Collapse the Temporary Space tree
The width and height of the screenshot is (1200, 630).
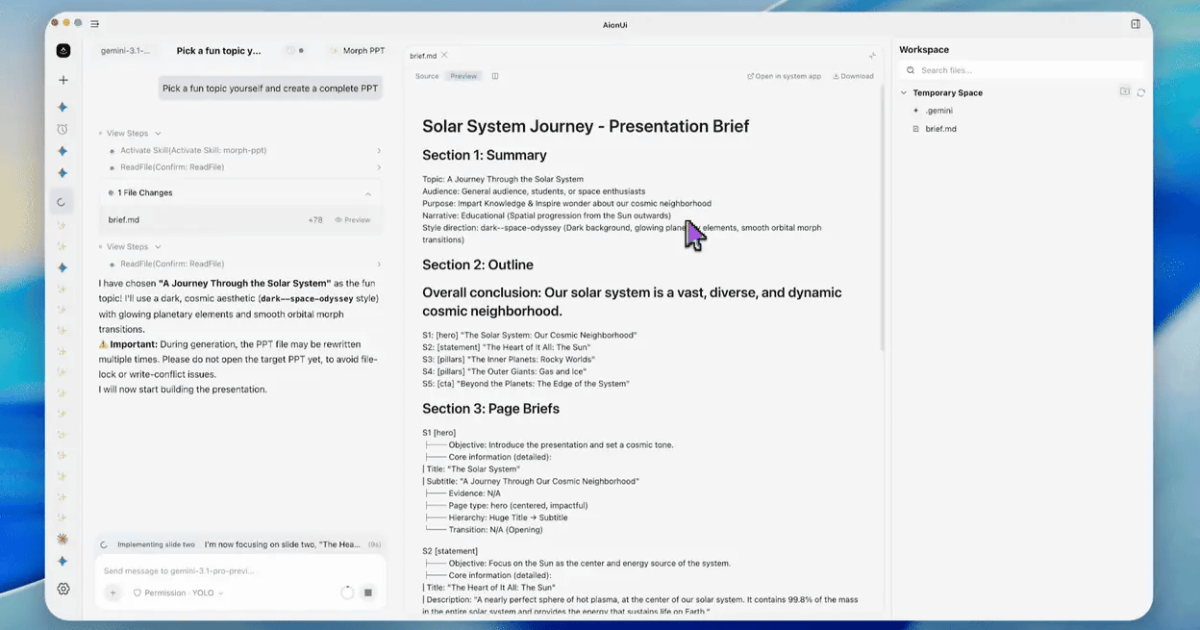[905, 93]
